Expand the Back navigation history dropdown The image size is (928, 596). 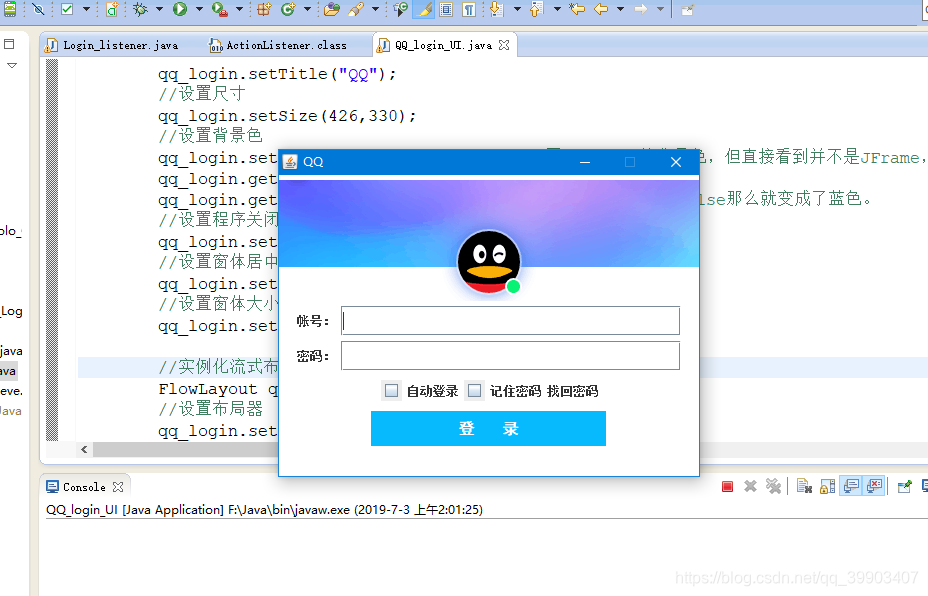click(620, 9)
